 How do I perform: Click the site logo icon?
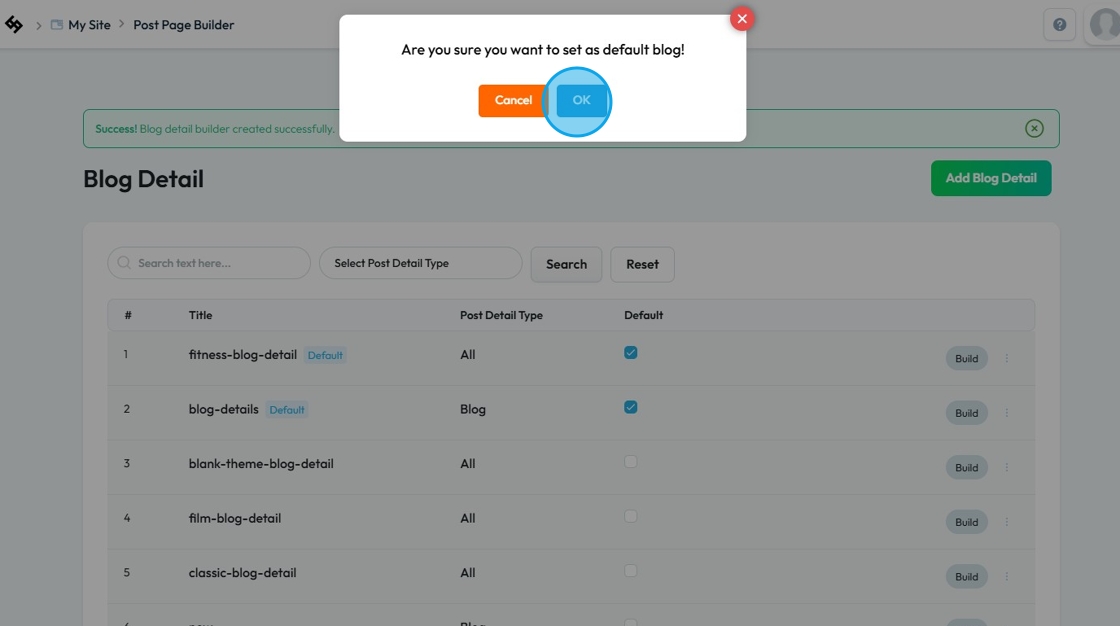tap(14, 25)
